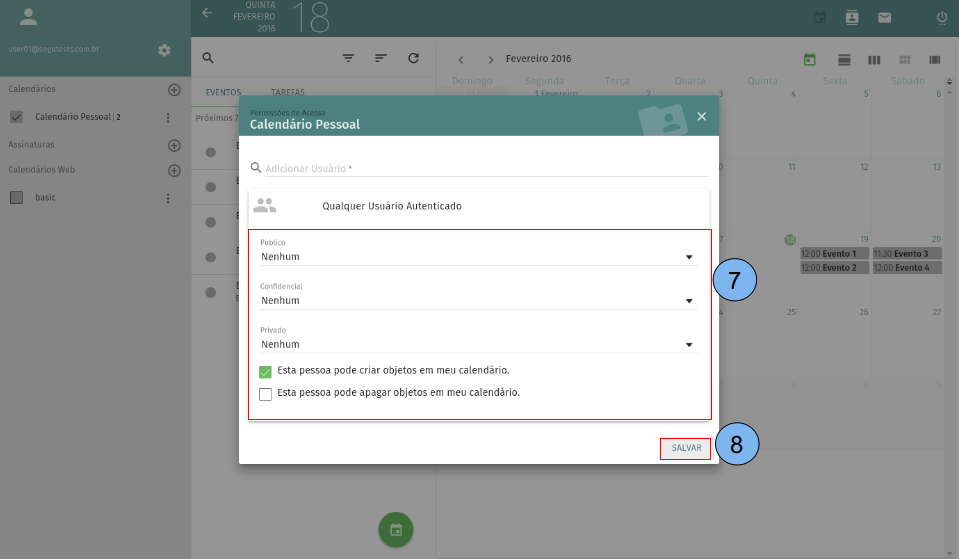This screenshot has width=960, height=559.
Task: Toggle the basic web calendar checkbox
Action: coord(16,198)
